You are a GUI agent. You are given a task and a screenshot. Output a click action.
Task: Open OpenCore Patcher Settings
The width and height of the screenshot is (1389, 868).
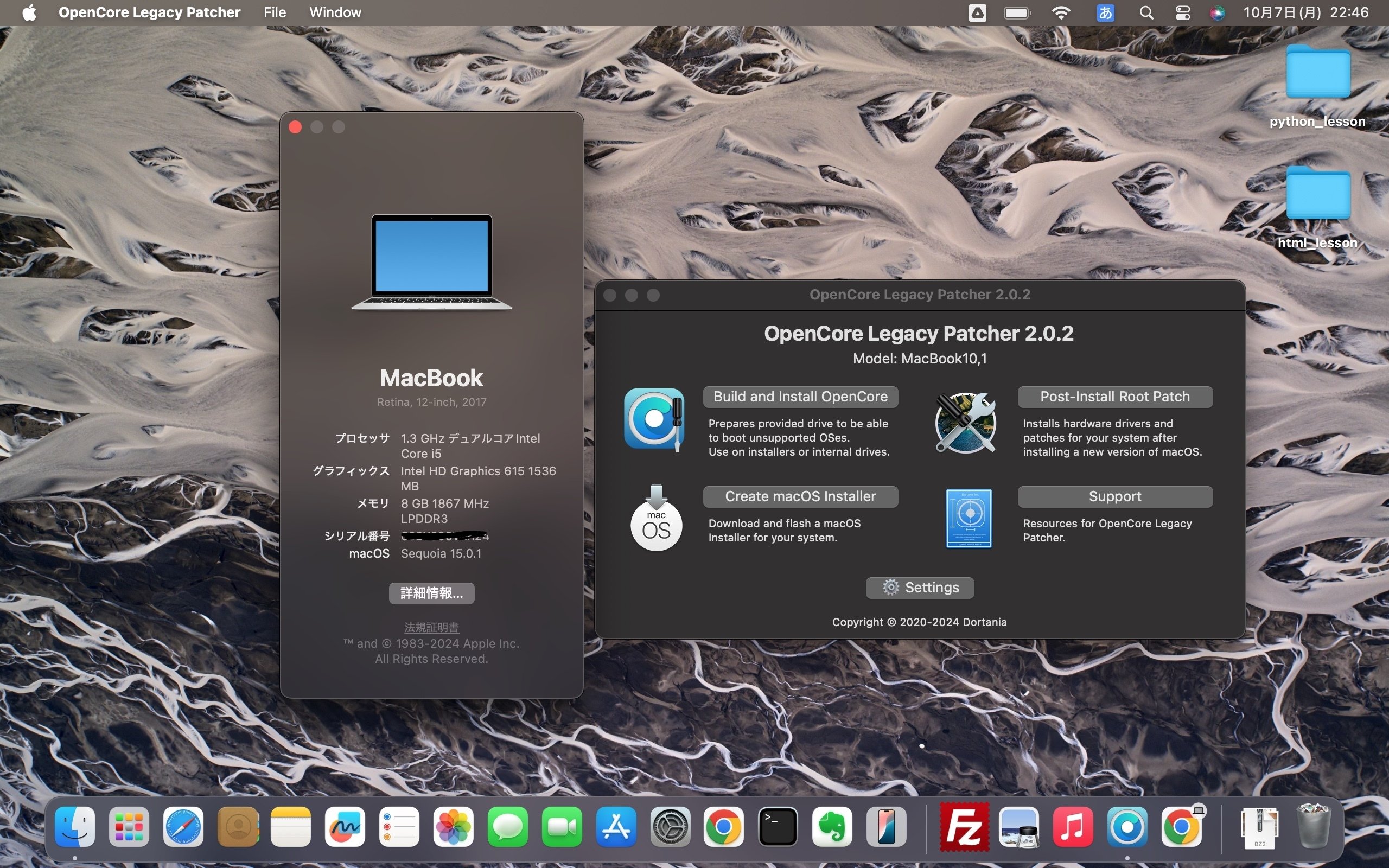tap(920, 588)
